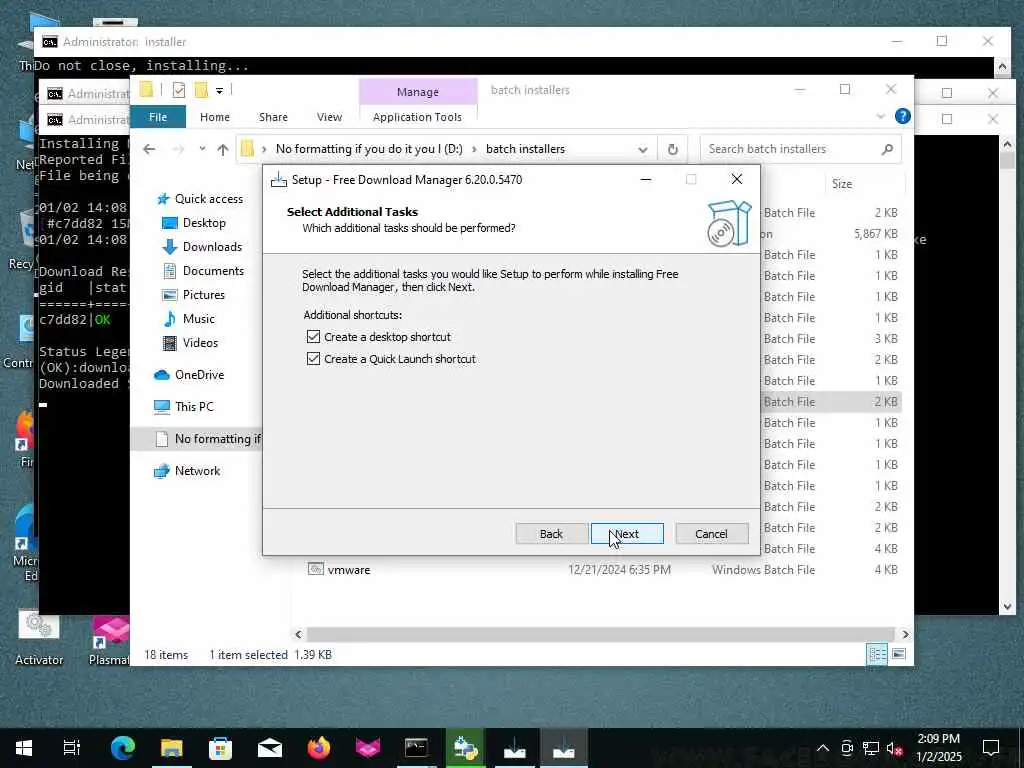Launch Firefox from taskbar
The image size is (1024, 768).
click(319, 748)
